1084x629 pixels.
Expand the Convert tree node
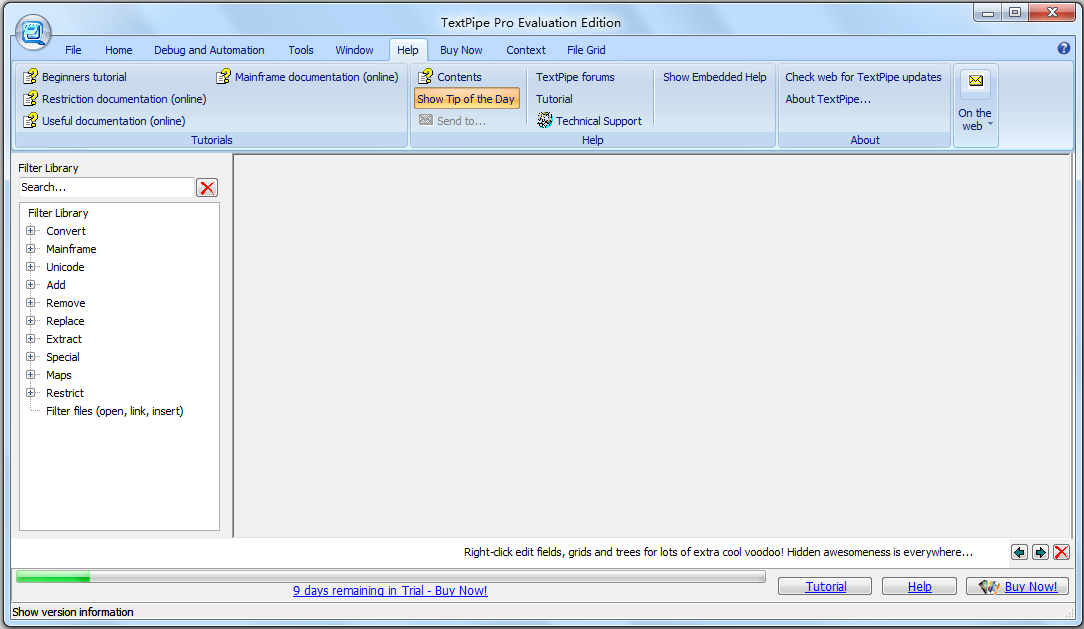(x=30, y=231)
